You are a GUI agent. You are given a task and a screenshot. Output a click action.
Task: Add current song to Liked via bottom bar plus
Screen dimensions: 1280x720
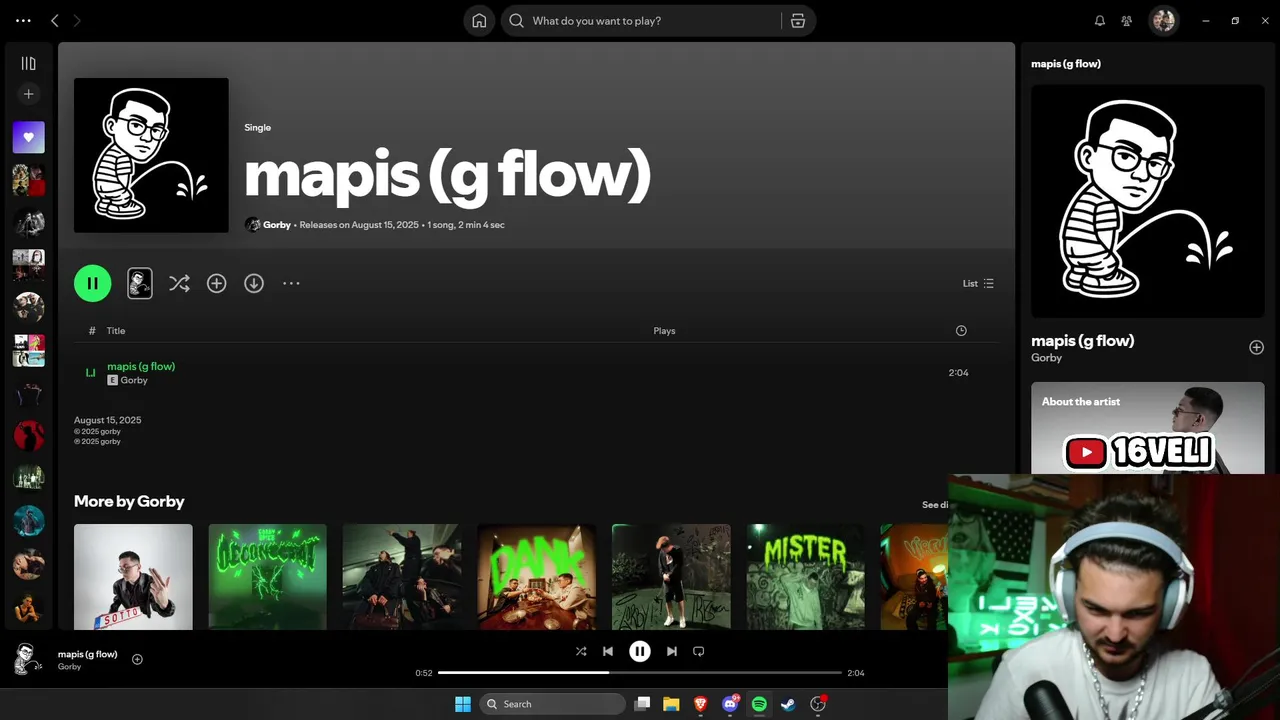pyautogui.click(x=137, y=659)
